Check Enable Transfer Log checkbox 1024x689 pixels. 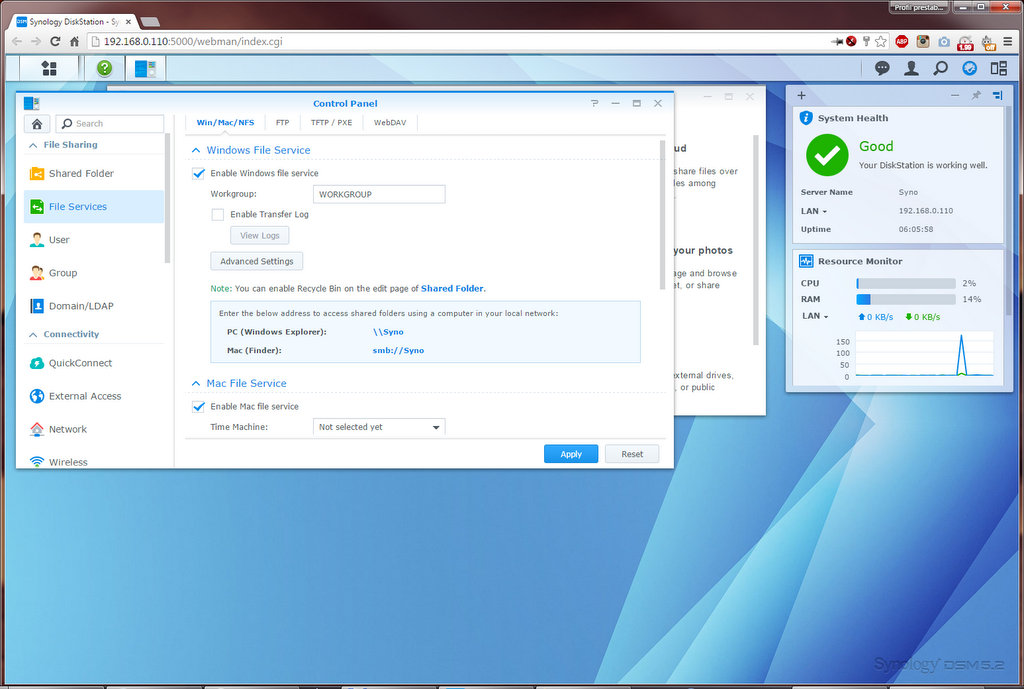pyautogui.click(x=217, y=214)
